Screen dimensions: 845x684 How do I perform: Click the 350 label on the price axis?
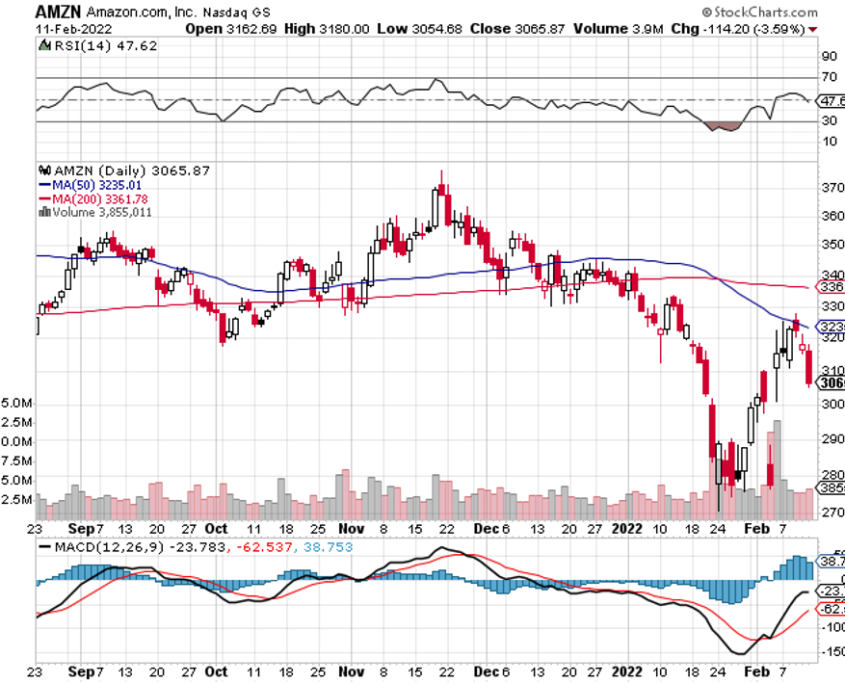[833, 245]
